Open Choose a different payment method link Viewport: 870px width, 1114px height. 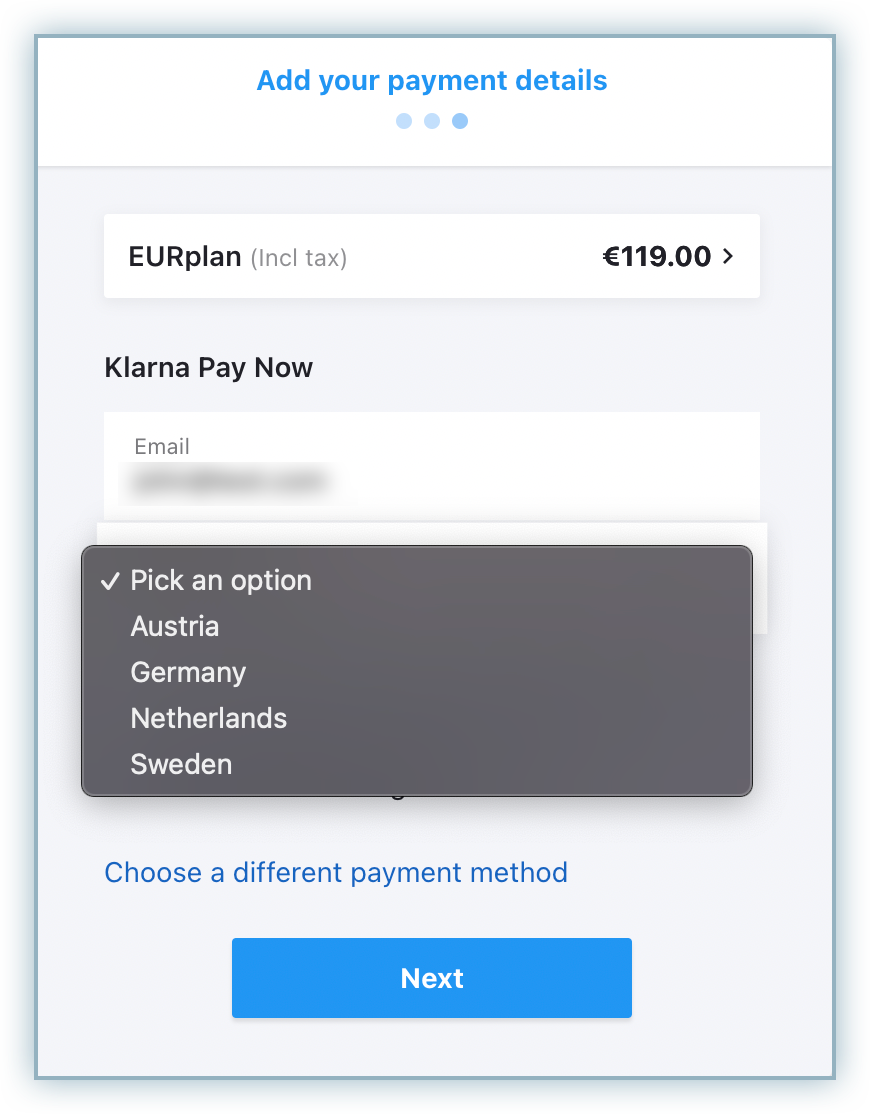click(336, 873)
